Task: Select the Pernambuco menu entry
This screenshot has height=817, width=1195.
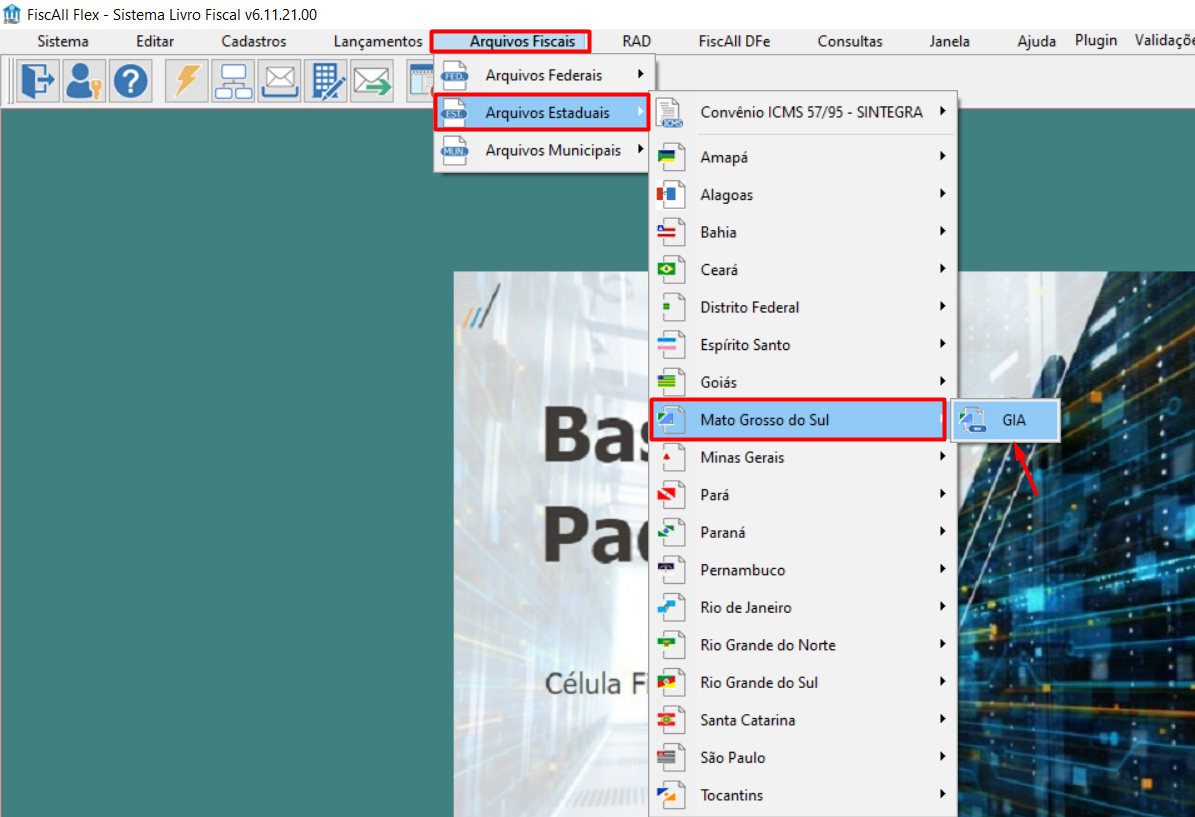Action: (803, 569)
